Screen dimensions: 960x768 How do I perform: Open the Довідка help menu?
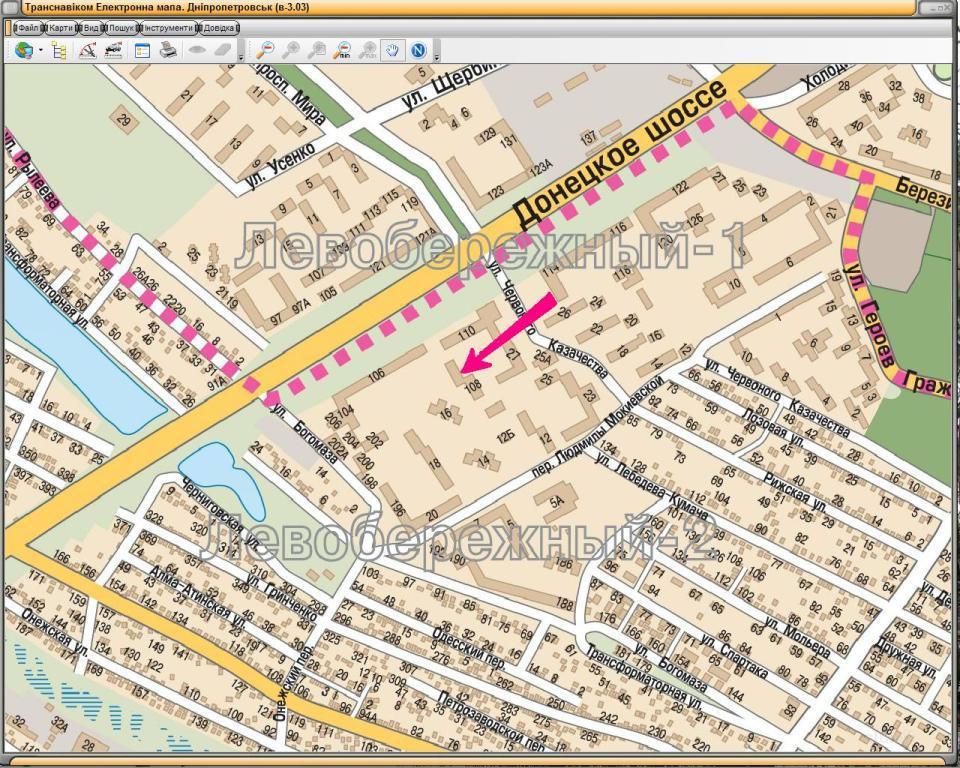(x=219, y=28)
